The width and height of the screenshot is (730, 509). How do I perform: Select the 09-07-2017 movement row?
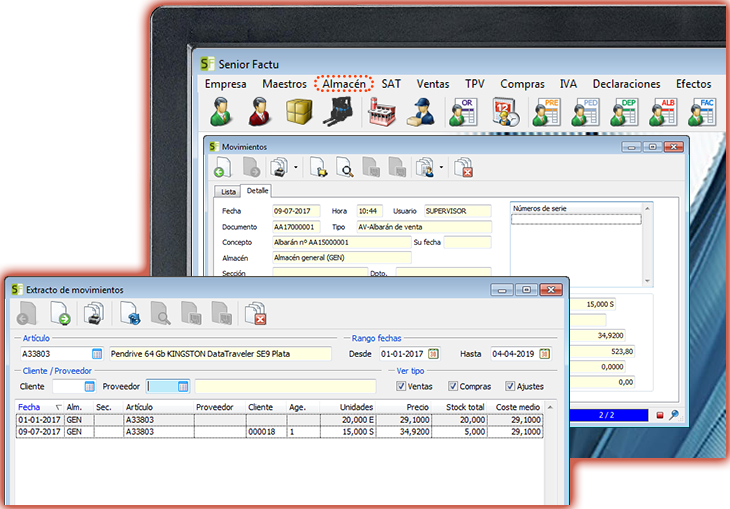point(279,432)
